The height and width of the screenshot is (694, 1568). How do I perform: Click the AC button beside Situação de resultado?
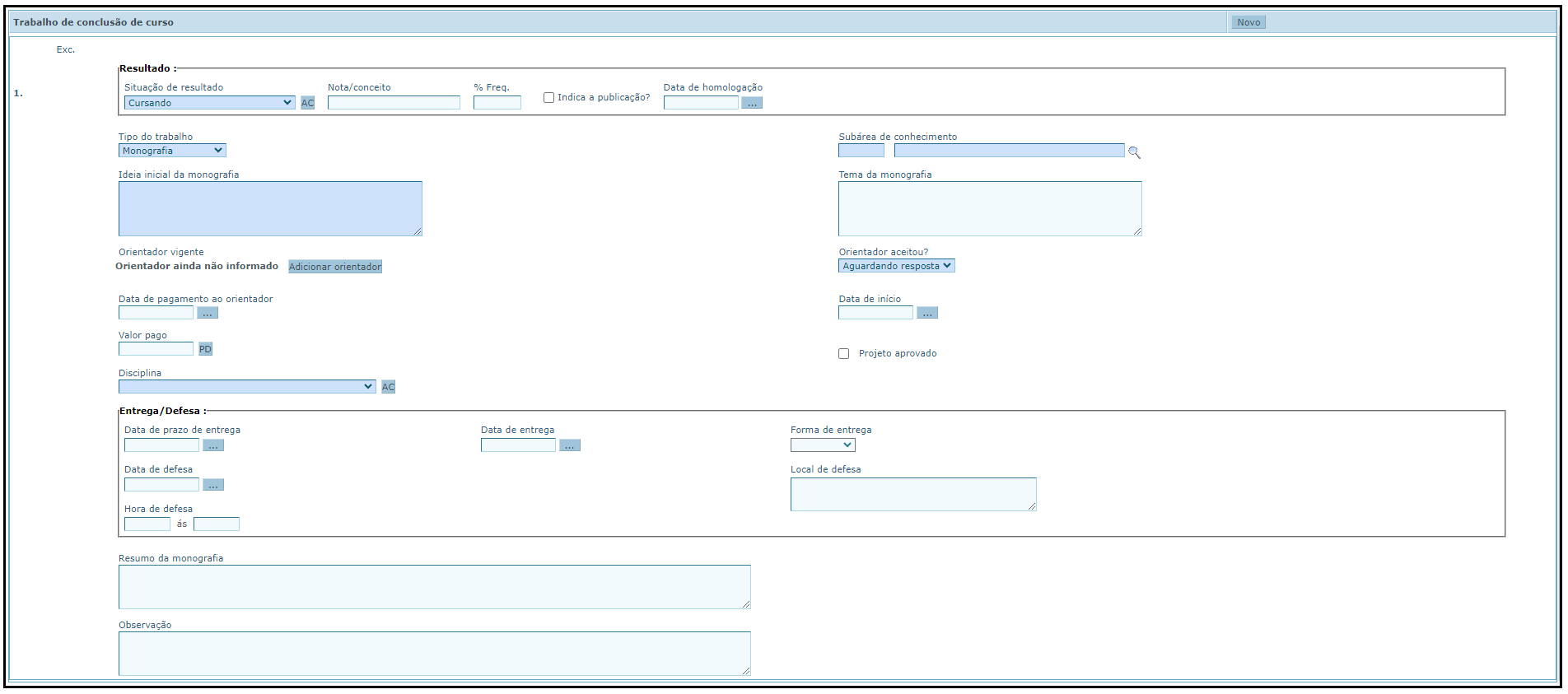click(x=307, y=103)
